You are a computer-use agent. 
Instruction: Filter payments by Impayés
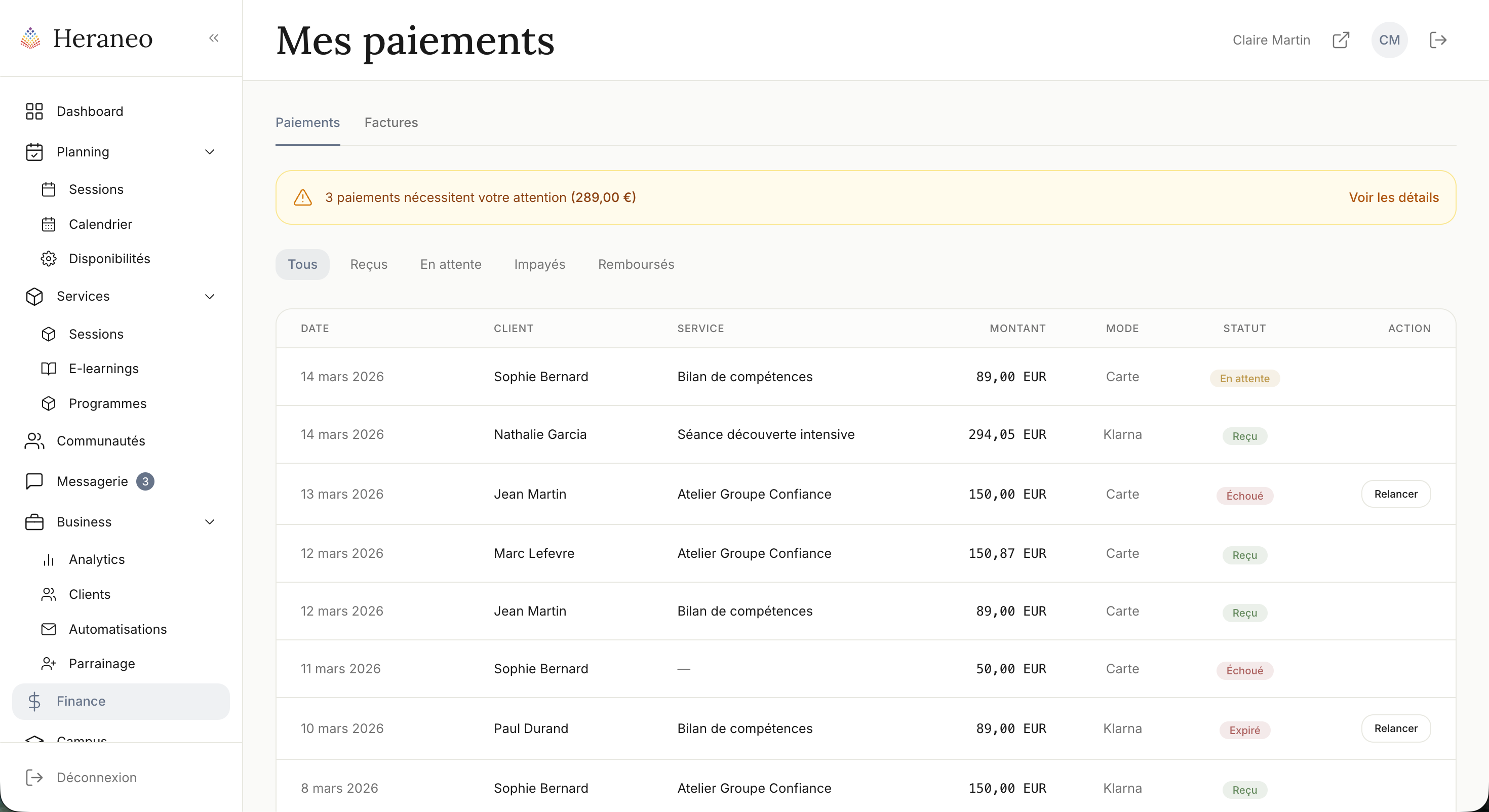[539, 264]
